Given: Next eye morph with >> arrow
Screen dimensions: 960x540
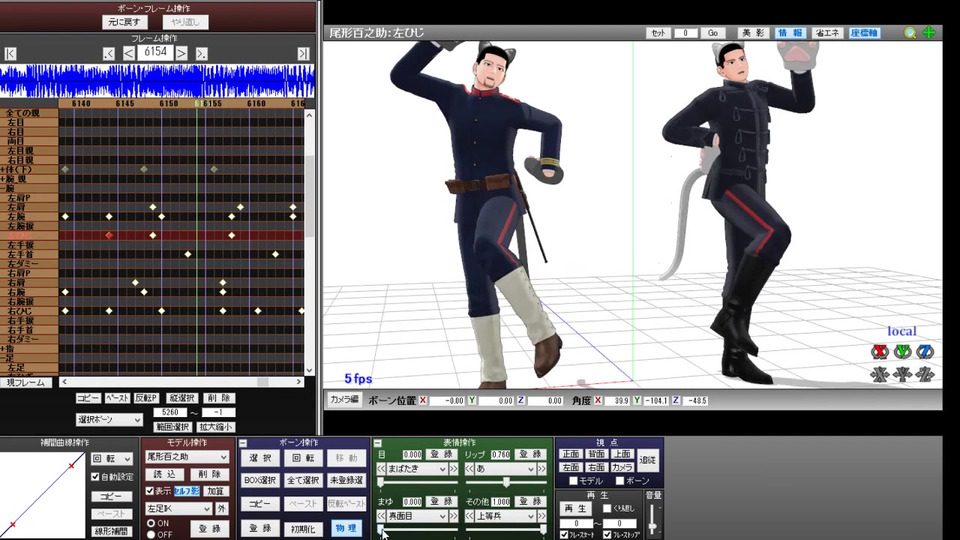Looking at the screenshot, I should pyautogui.click(x=454, y=469).
